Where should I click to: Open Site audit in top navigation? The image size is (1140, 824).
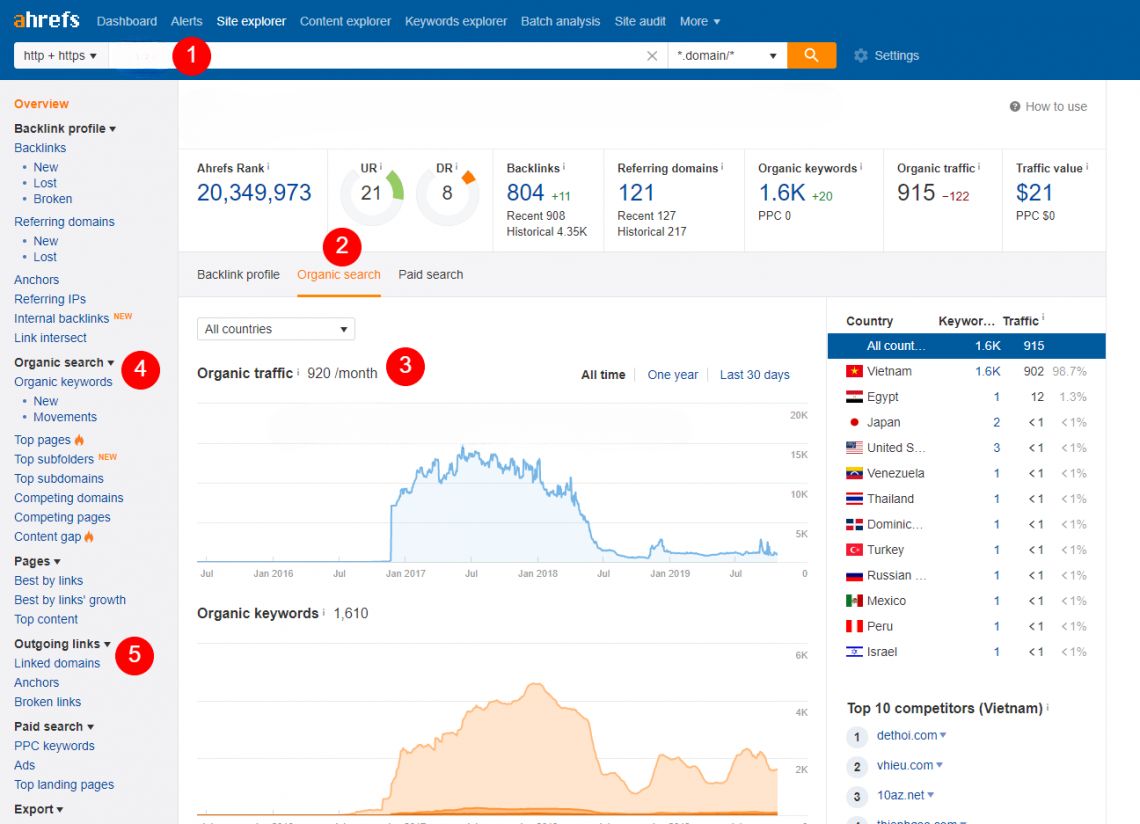point(640,21)
